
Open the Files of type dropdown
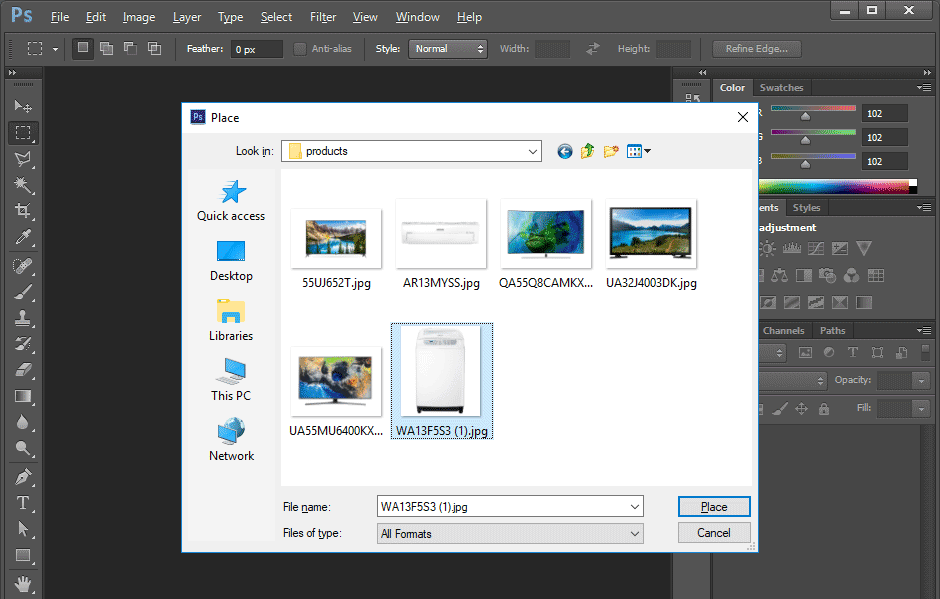[x=633, y=533]
